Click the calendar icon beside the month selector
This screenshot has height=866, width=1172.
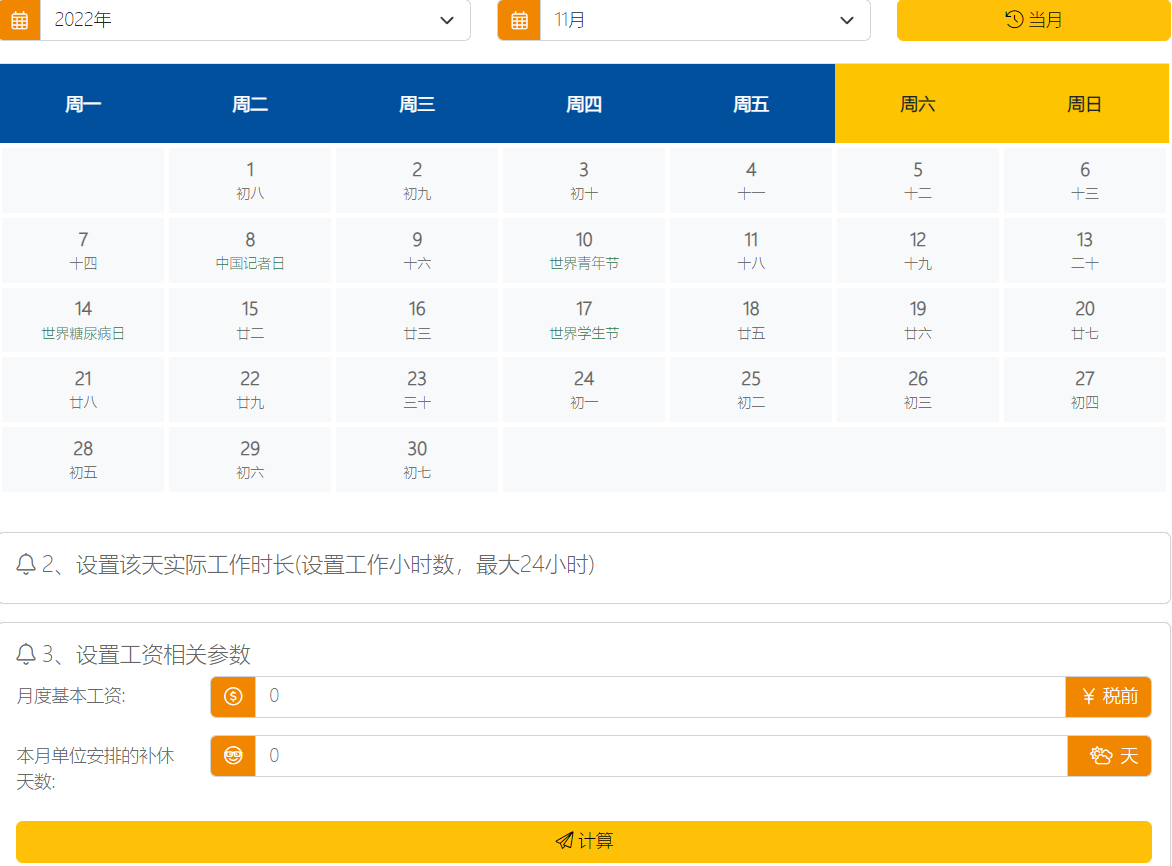pyautogui.click(x=519, y=20)
